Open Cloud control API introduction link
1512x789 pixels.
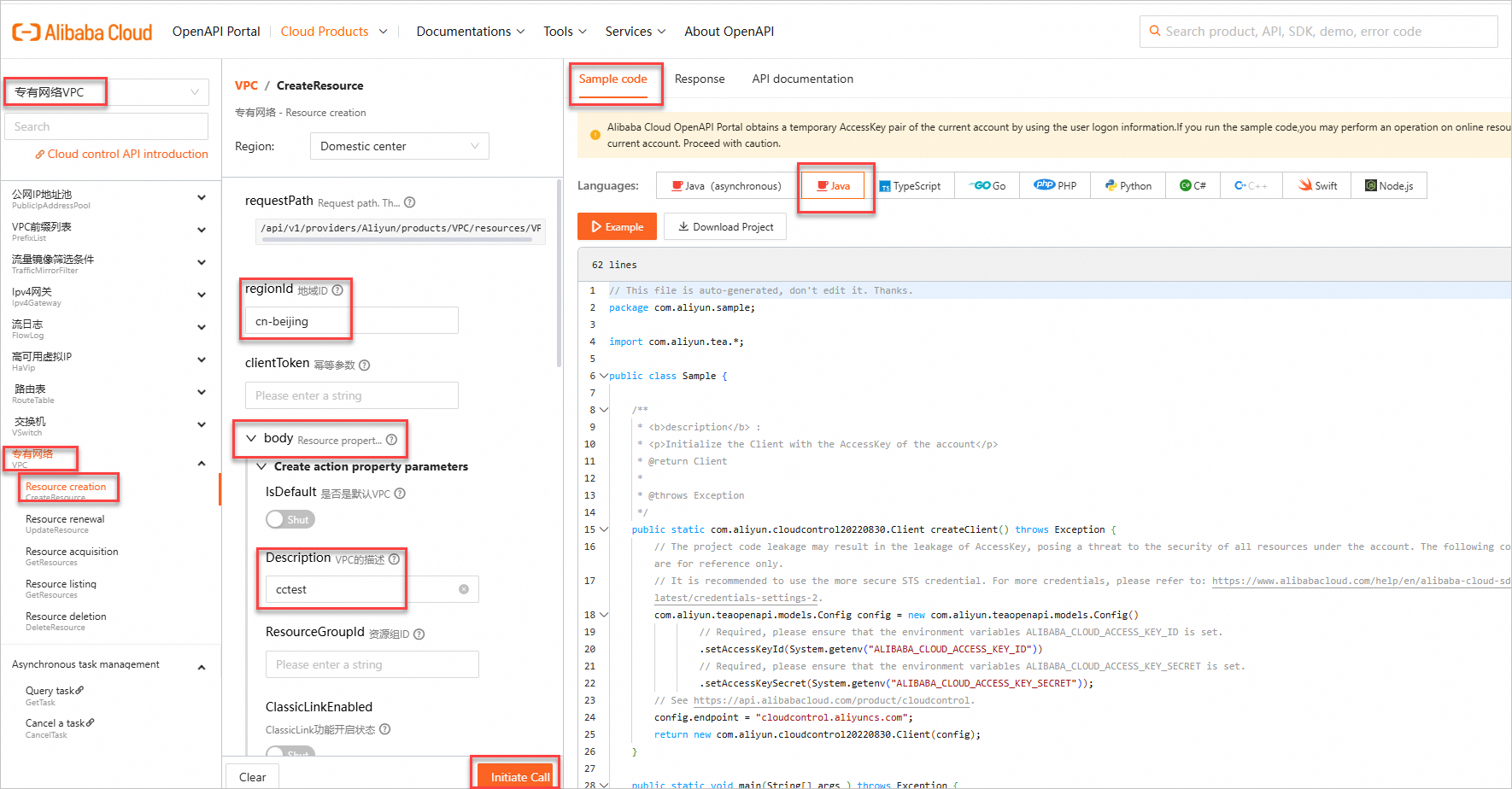121,155
